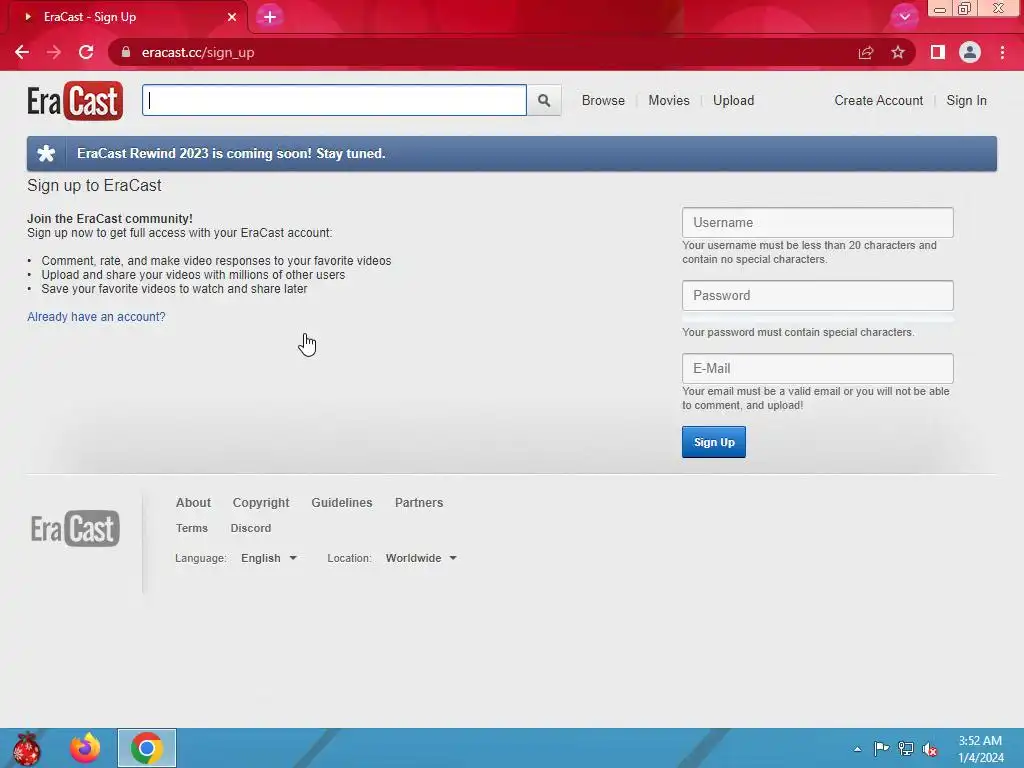Click the Chrome taskbar icon
This screenshot has height=768, width=1024.
(x=147, y=748)
